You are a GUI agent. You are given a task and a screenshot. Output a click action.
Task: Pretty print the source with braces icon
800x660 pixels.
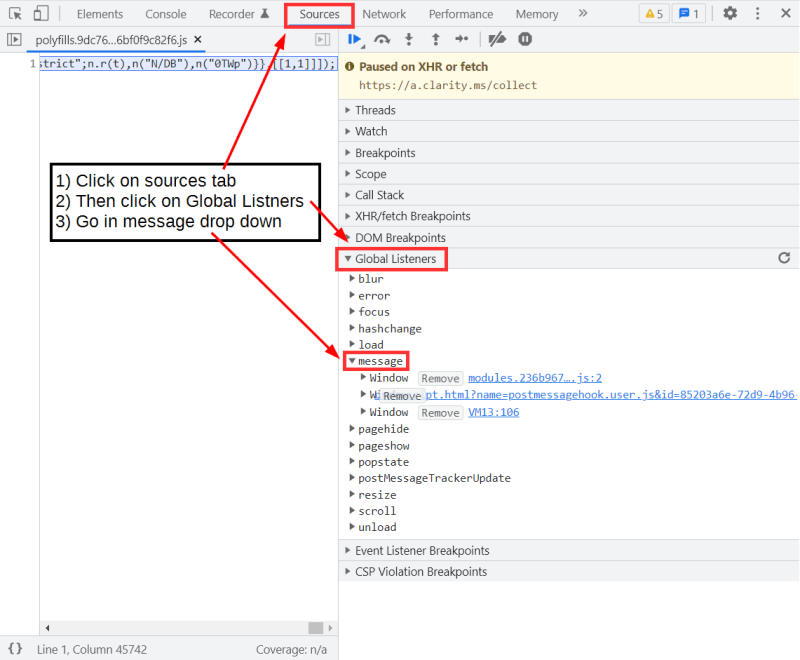click(15, 649)
